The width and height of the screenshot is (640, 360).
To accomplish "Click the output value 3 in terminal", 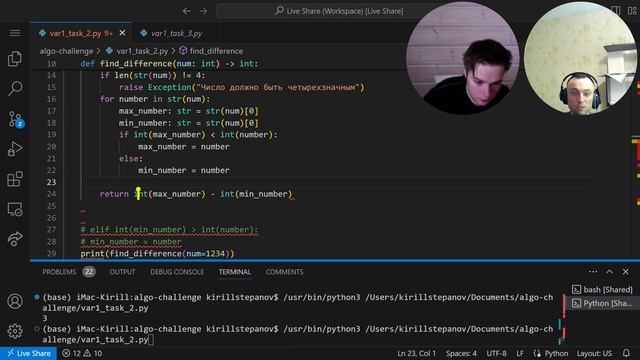I will tap(44, 318).
